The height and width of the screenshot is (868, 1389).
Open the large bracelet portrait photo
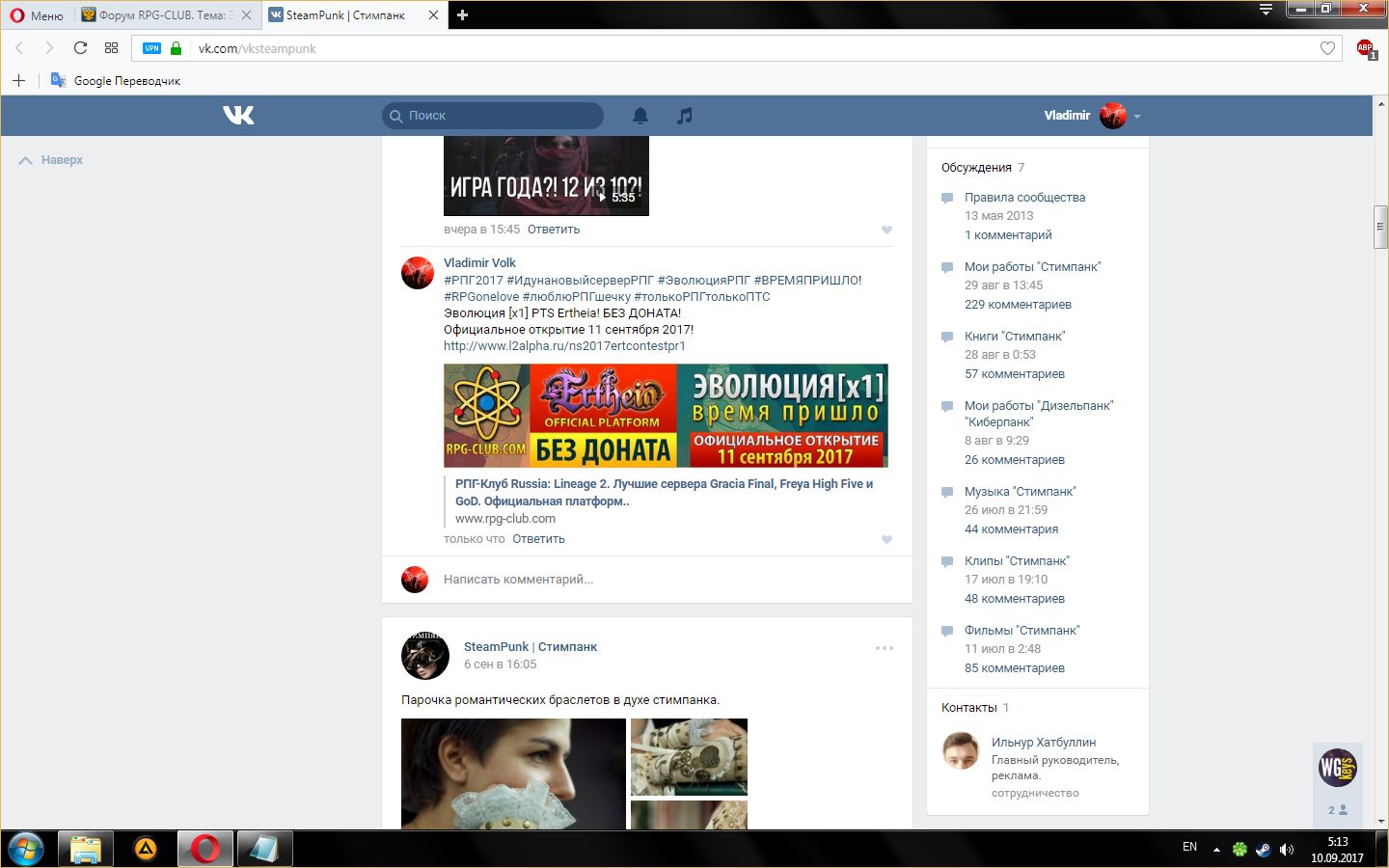point(513,773)
